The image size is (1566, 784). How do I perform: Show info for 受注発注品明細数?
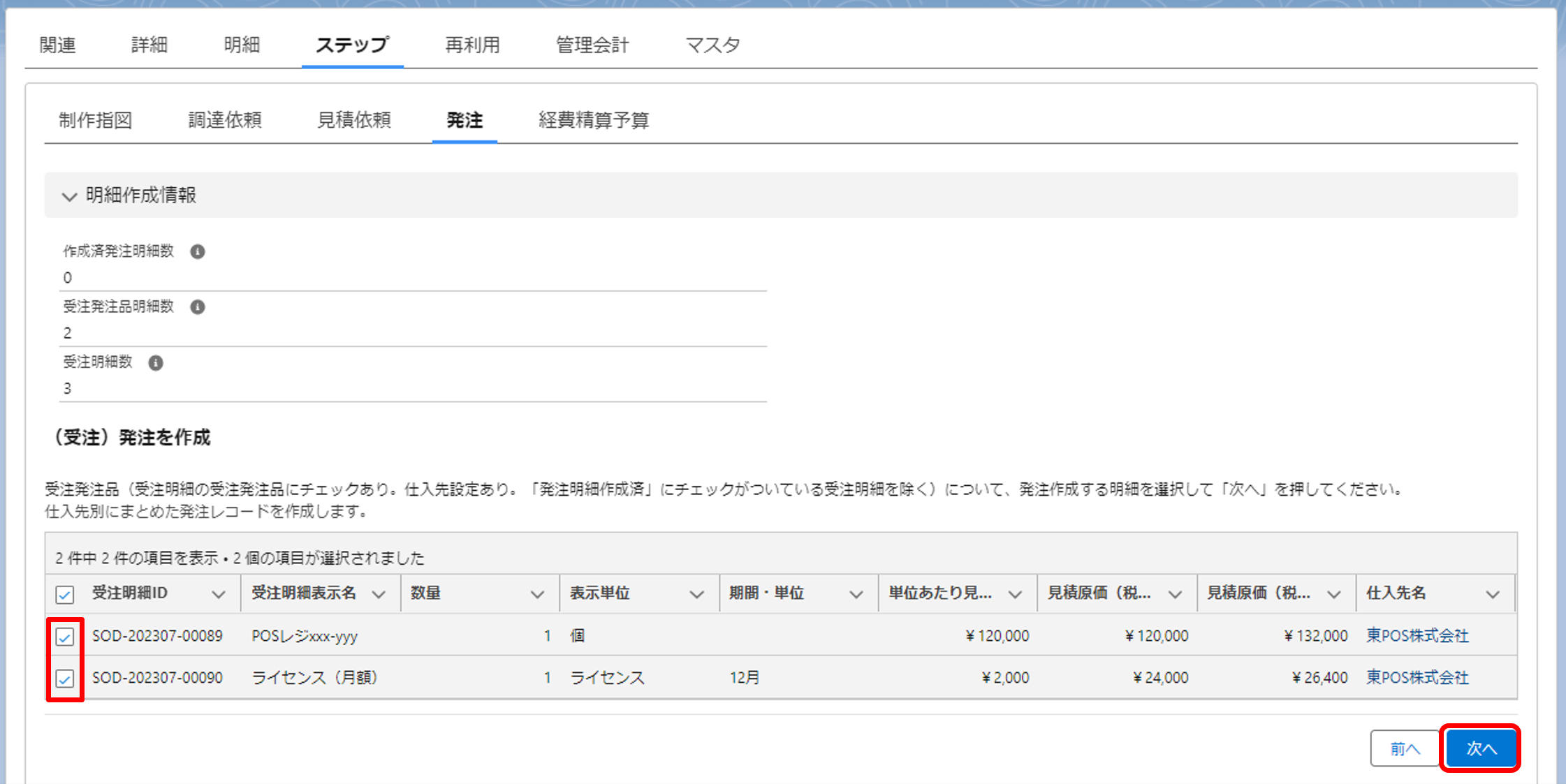198,307
